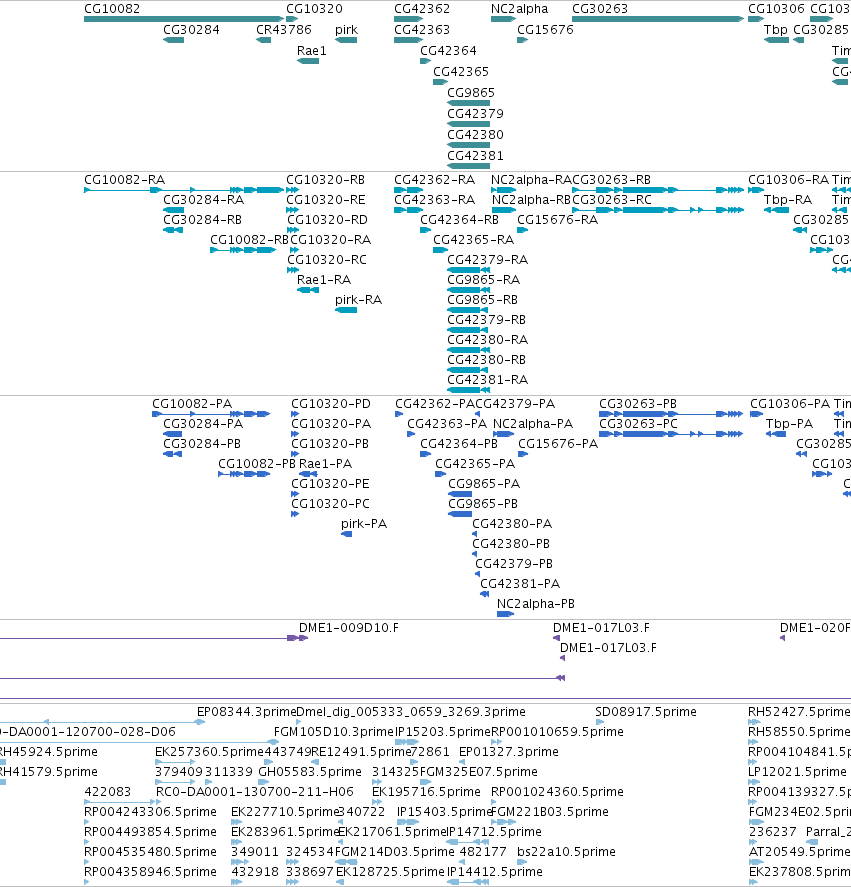Open EST RP004358946.5prime label

pos(151,872)
